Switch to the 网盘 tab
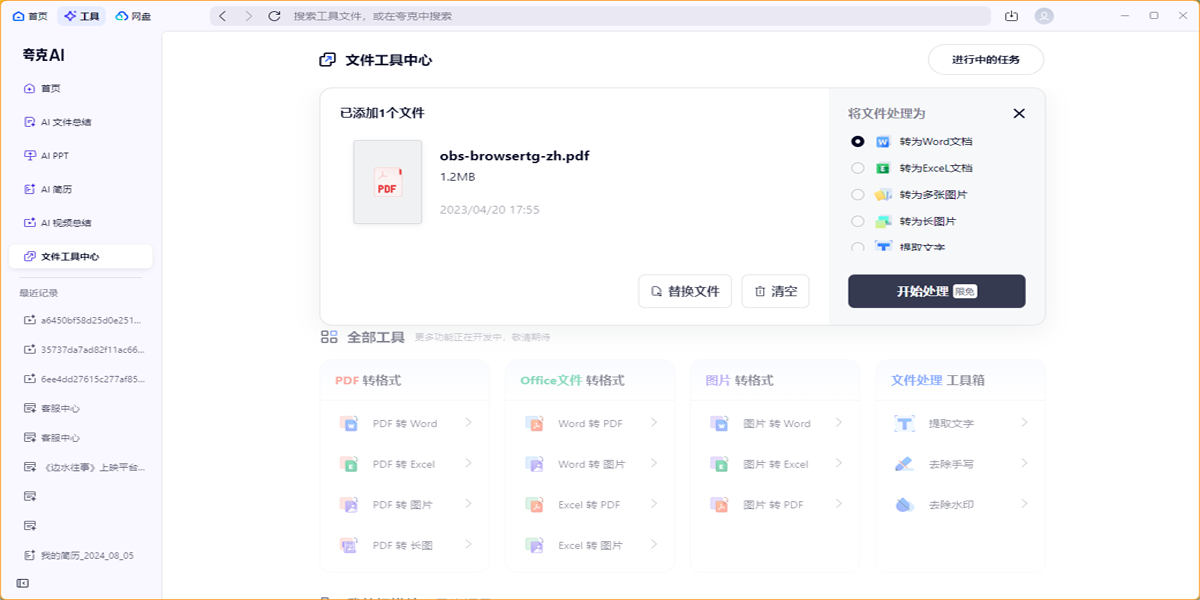Screen dimensions: 1200x600 pyautogui.click(x=135, y=16)
